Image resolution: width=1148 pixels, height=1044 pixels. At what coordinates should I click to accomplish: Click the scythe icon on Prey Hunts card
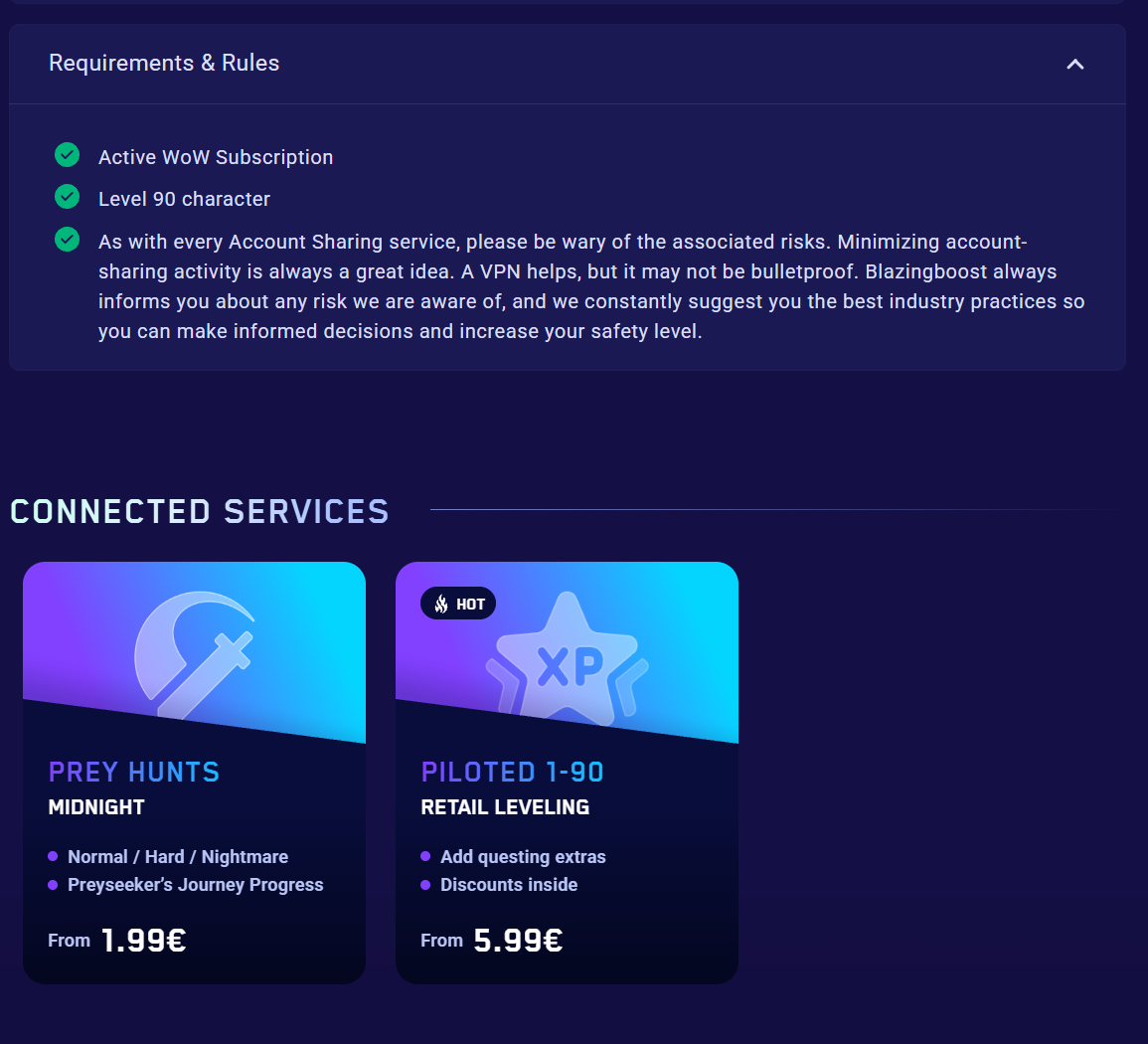pyautogui.click(x=195, y=654)
